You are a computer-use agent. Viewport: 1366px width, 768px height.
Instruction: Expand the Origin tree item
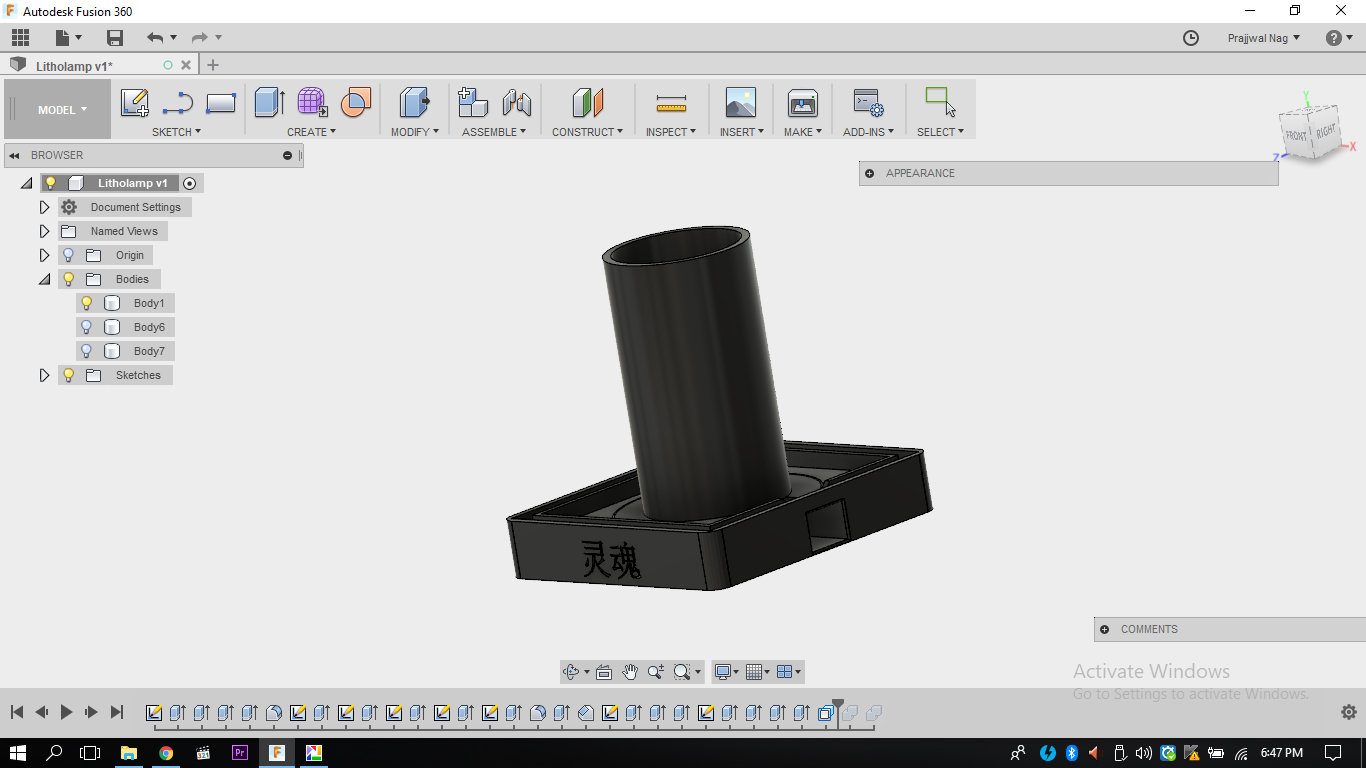(44, 255)
